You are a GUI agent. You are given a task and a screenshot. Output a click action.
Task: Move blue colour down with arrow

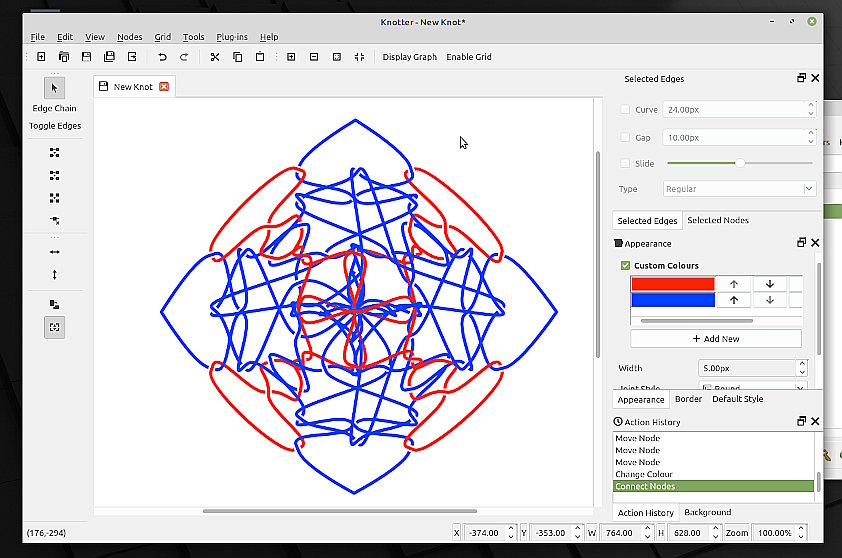(x=770, y=300)
